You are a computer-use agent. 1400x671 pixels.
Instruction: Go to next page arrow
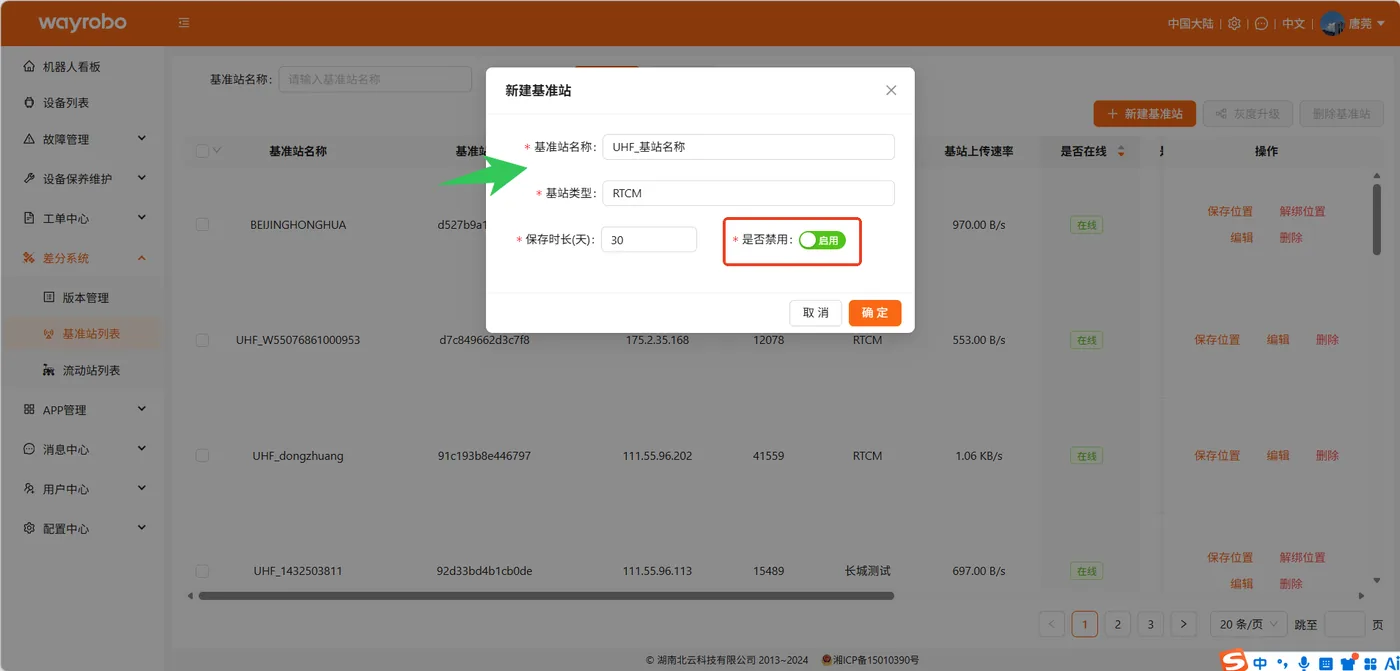click(x=1184, y=624)
